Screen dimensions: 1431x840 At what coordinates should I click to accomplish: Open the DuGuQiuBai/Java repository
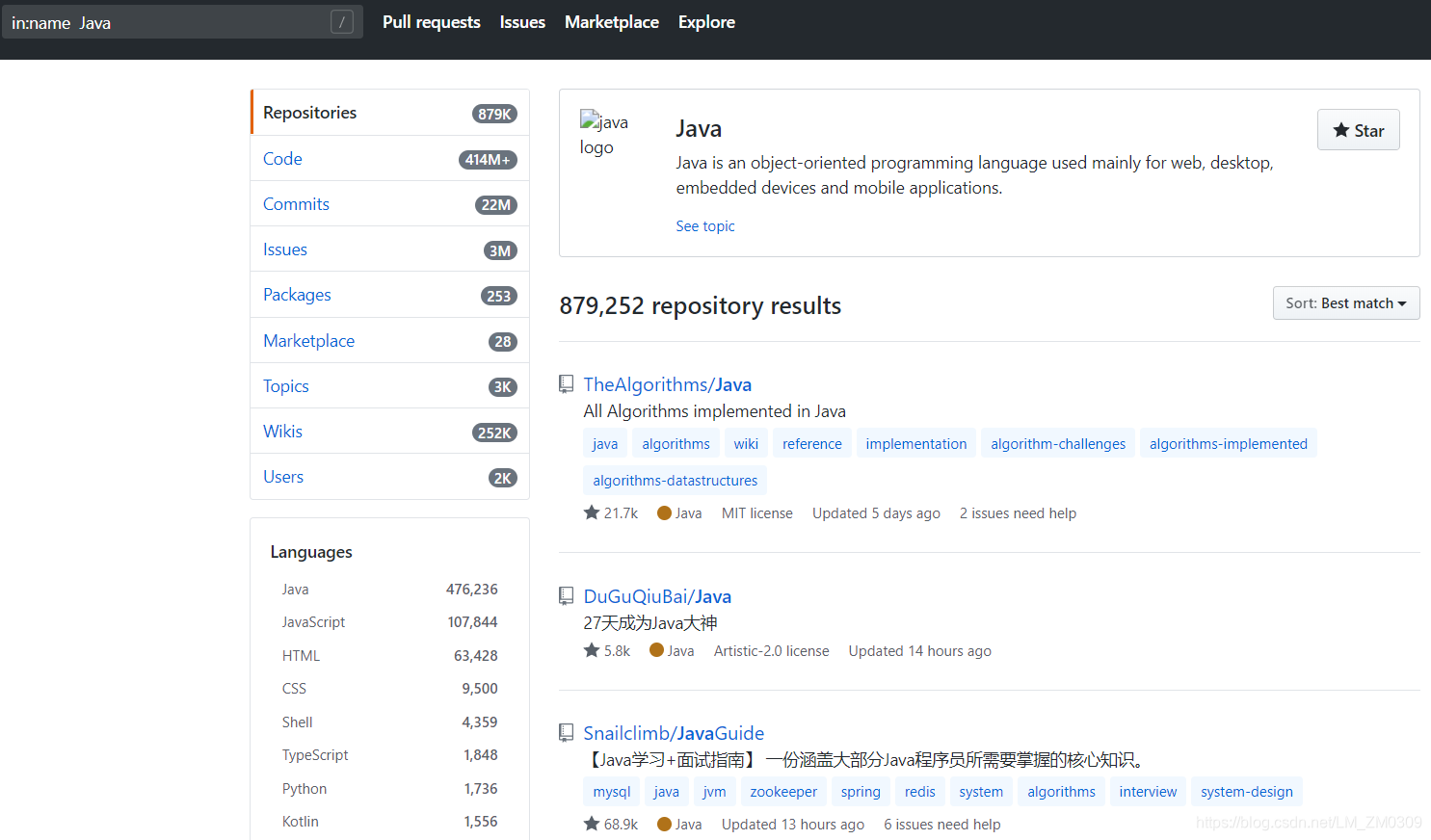(657, 596)
